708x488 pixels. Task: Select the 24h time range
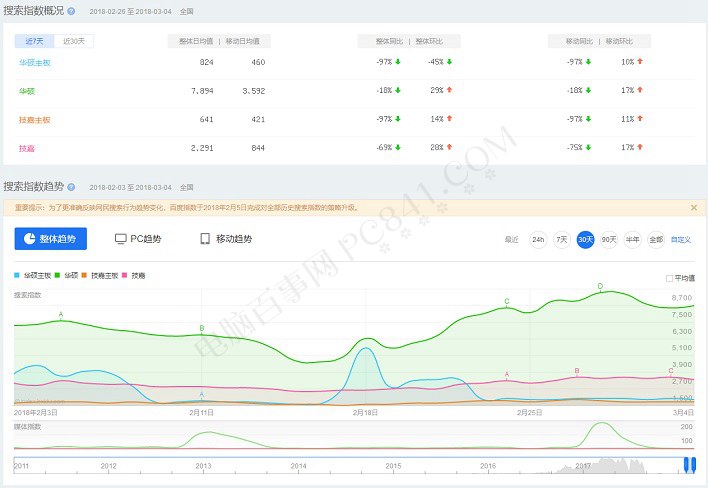(x=538, y=240)
